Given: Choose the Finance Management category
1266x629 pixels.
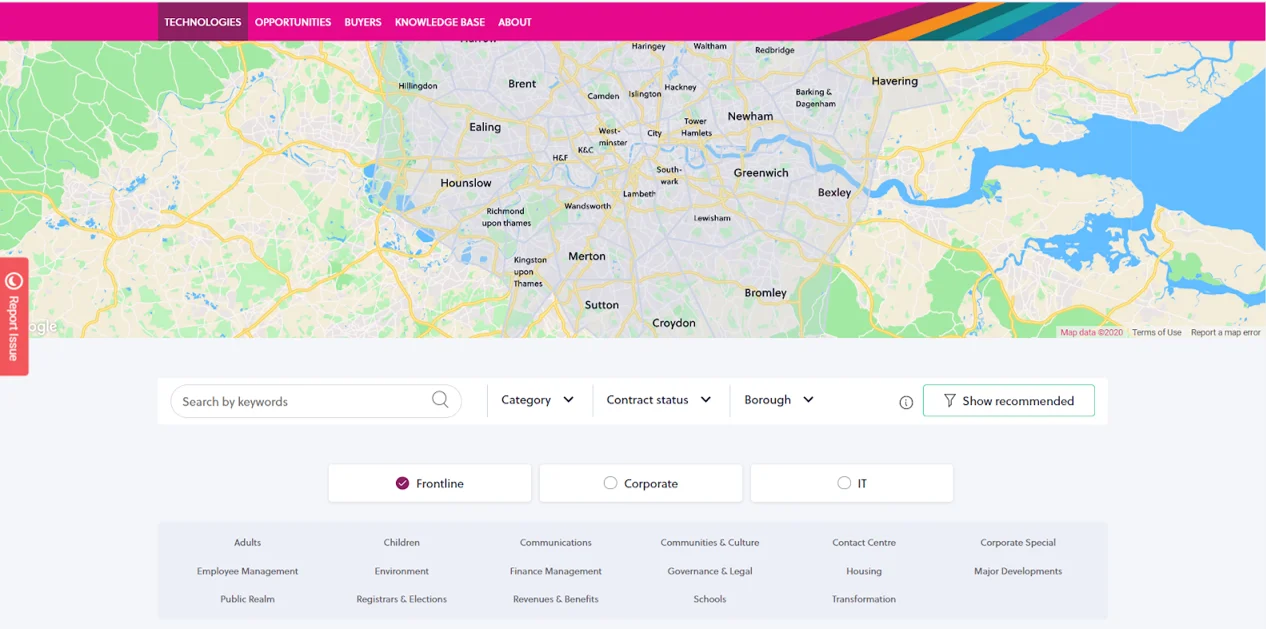Looking at the screenshot, I should 556,571.
